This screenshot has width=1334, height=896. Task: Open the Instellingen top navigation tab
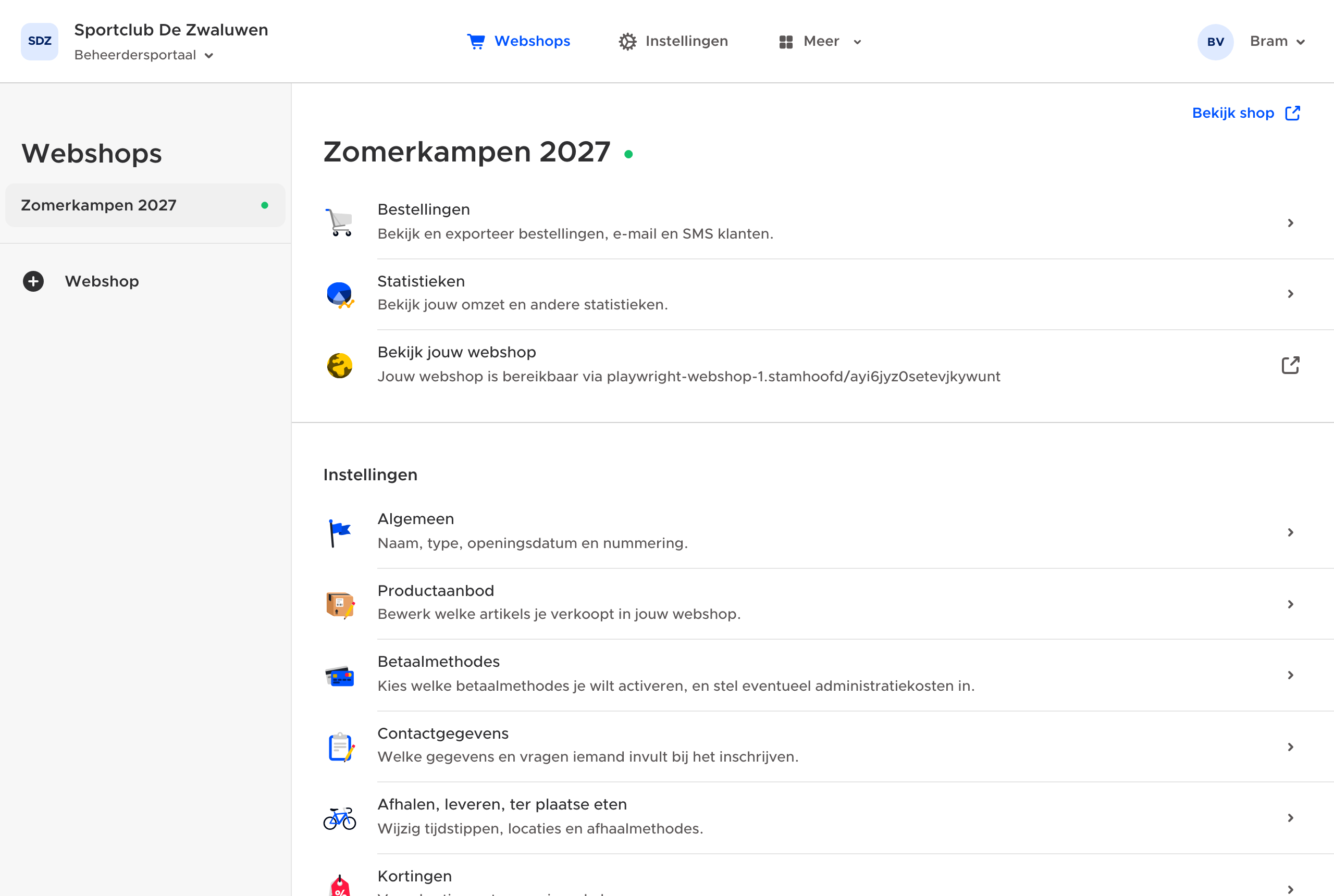[x=673, y=41]
